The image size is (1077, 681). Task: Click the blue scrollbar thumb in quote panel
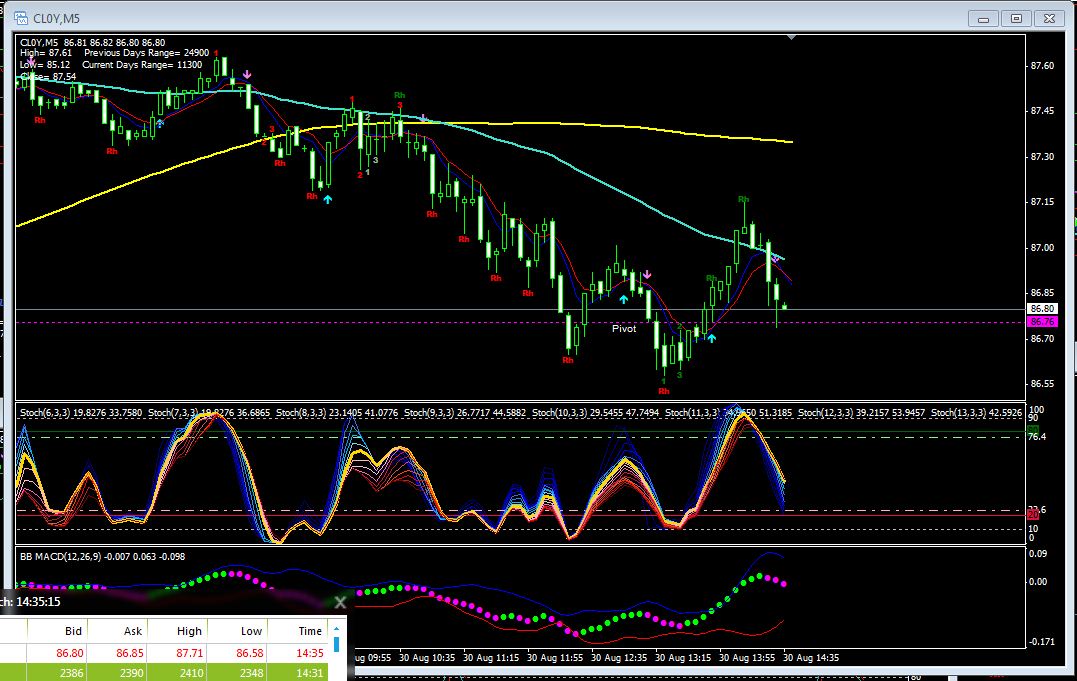[x=337, y=645]
